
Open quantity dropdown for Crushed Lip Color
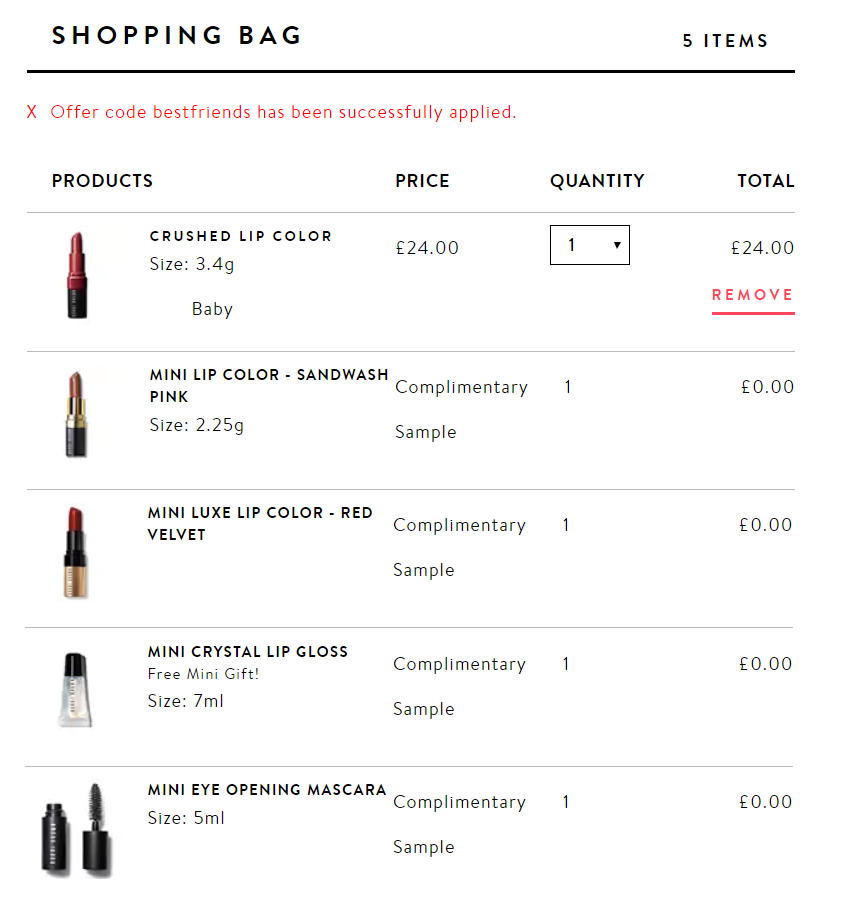[x=590, y=245]
